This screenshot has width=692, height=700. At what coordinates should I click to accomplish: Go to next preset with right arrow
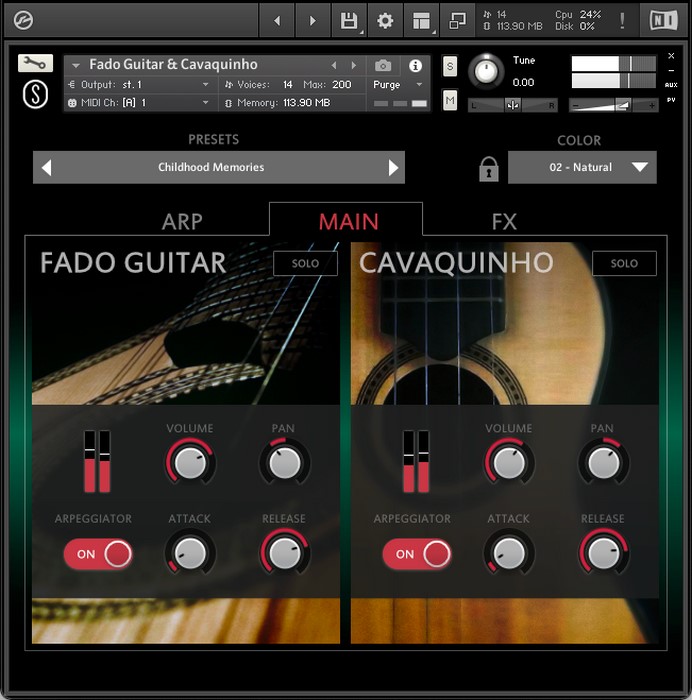(393, 168)
